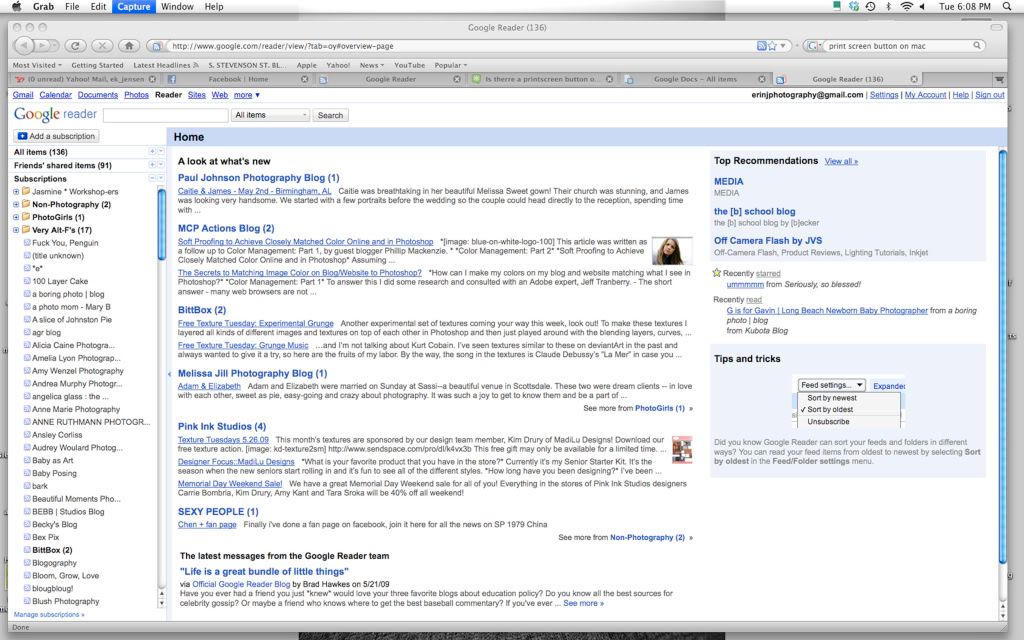Click the Non-Photography folder icon

tap(26, 204)
